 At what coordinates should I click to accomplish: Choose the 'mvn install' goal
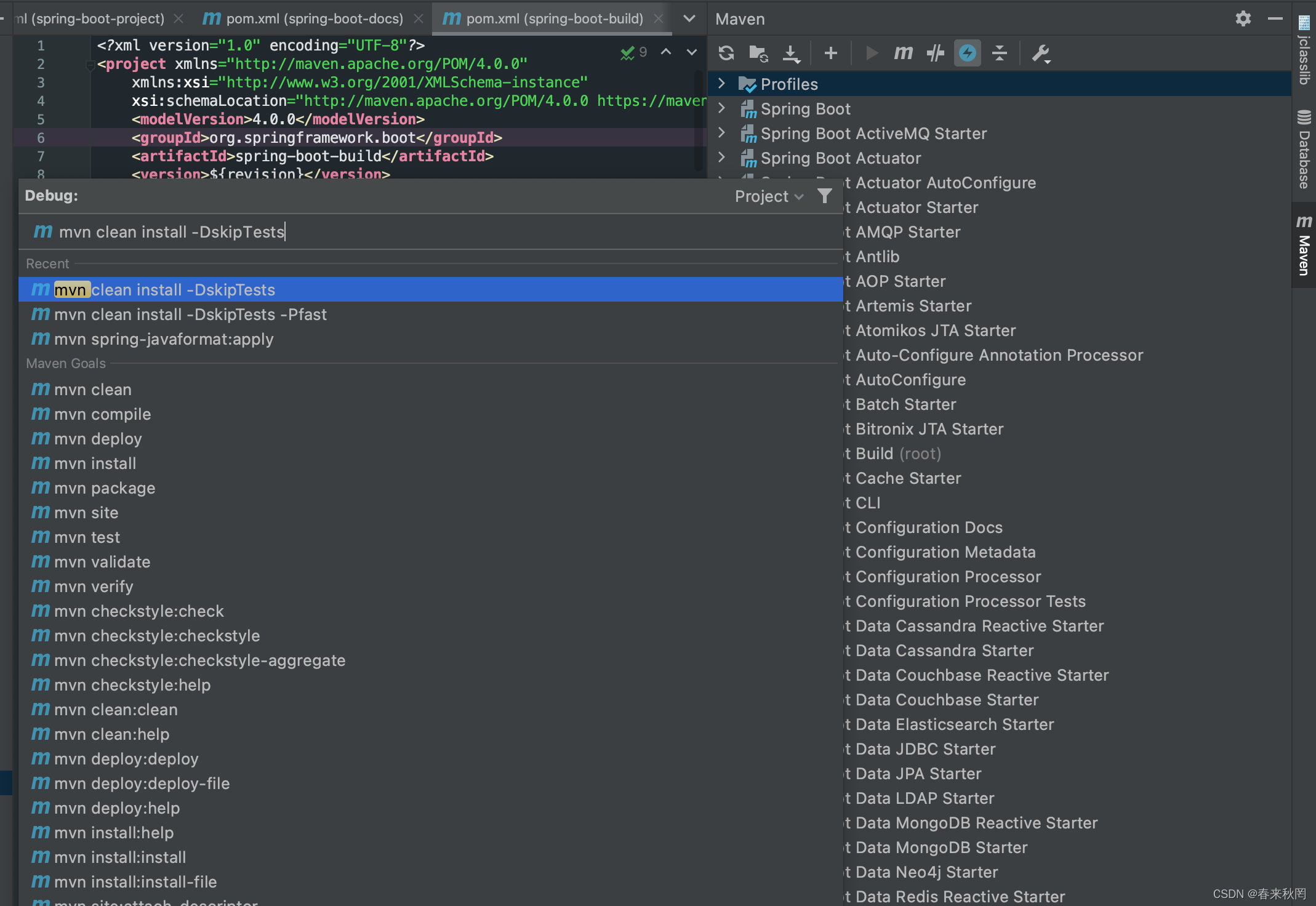(x=431, y=463)
